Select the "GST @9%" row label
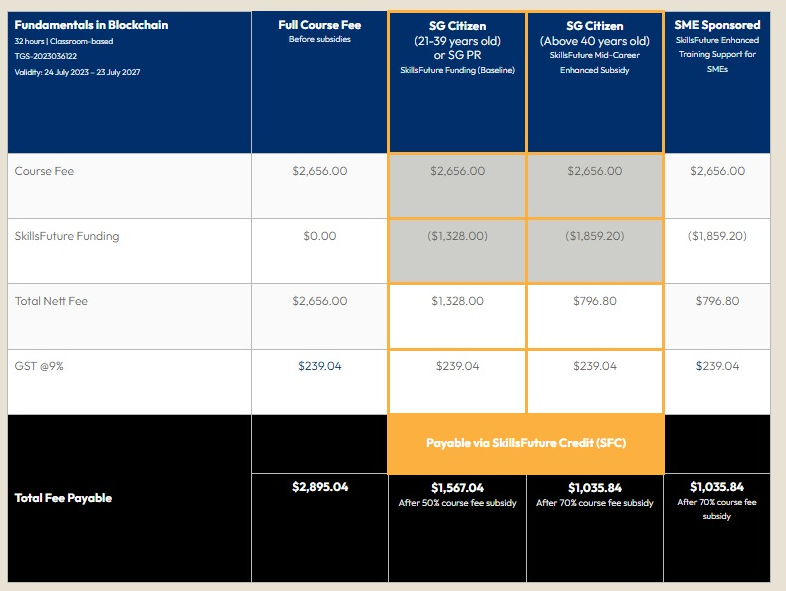The width and height of the screenshot is (786, 591). (38, 366)
